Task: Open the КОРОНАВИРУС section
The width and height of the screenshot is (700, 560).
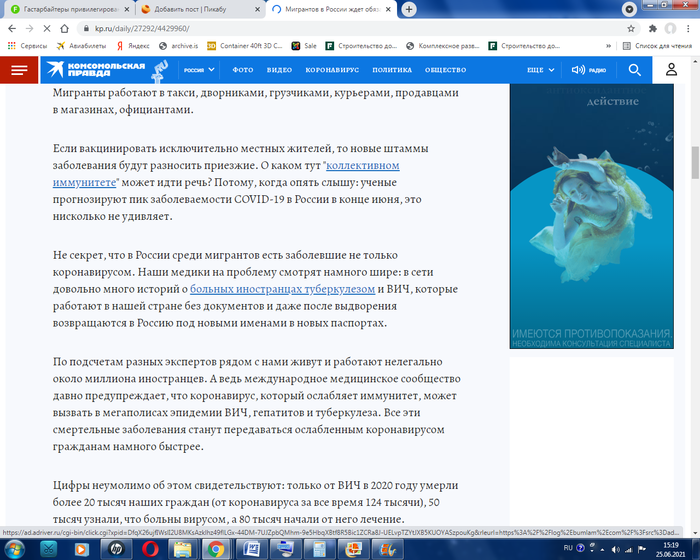Action: tap(332, 70)
